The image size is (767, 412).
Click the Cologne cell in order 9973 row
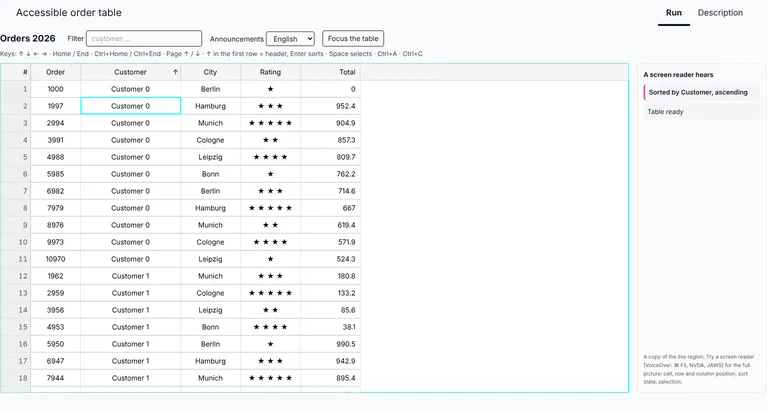pyautogui.click(x=210, y=242)
